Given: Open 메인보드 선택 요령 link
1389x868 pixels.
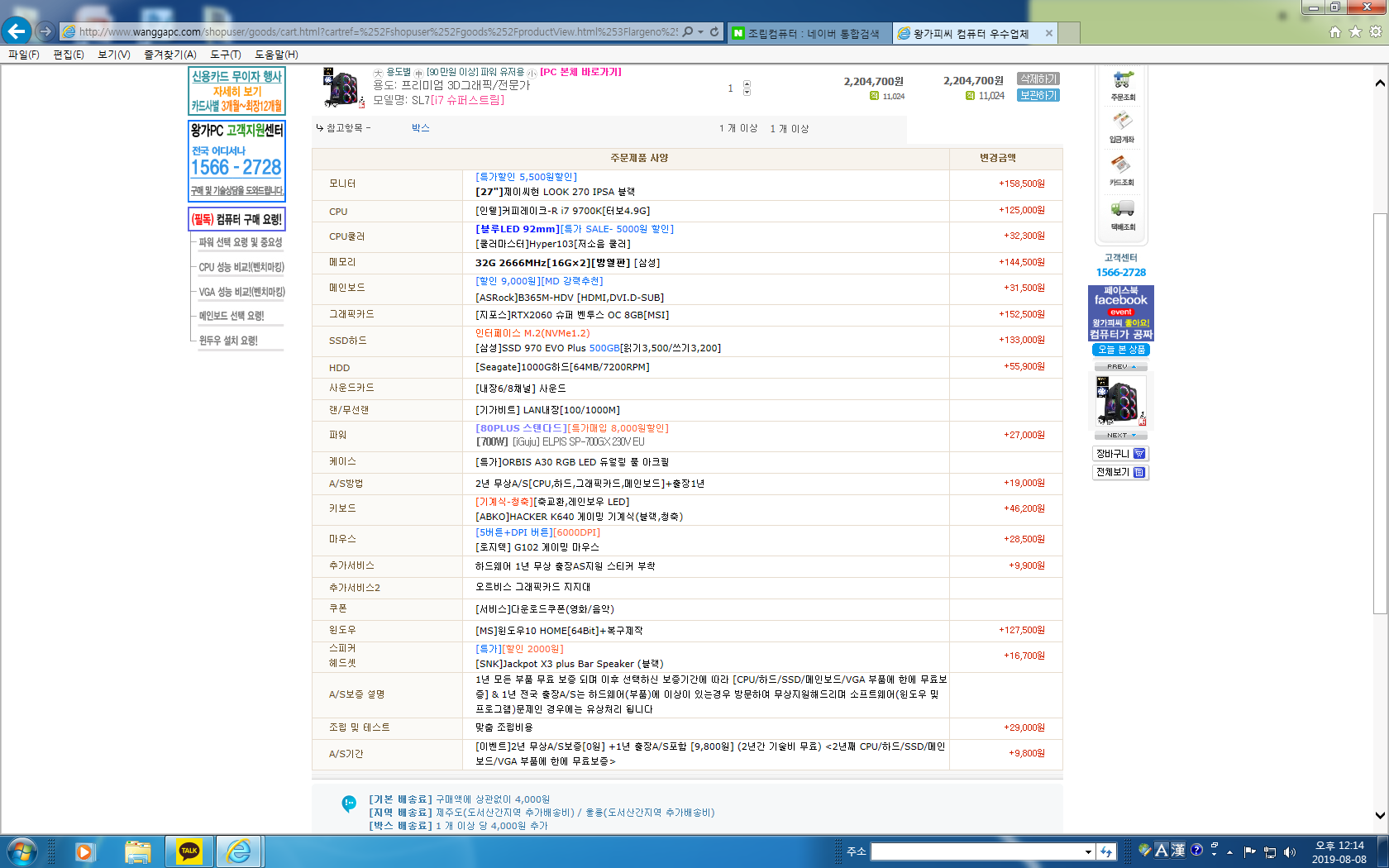Looking at the screenshot, I should pos(231,316).
